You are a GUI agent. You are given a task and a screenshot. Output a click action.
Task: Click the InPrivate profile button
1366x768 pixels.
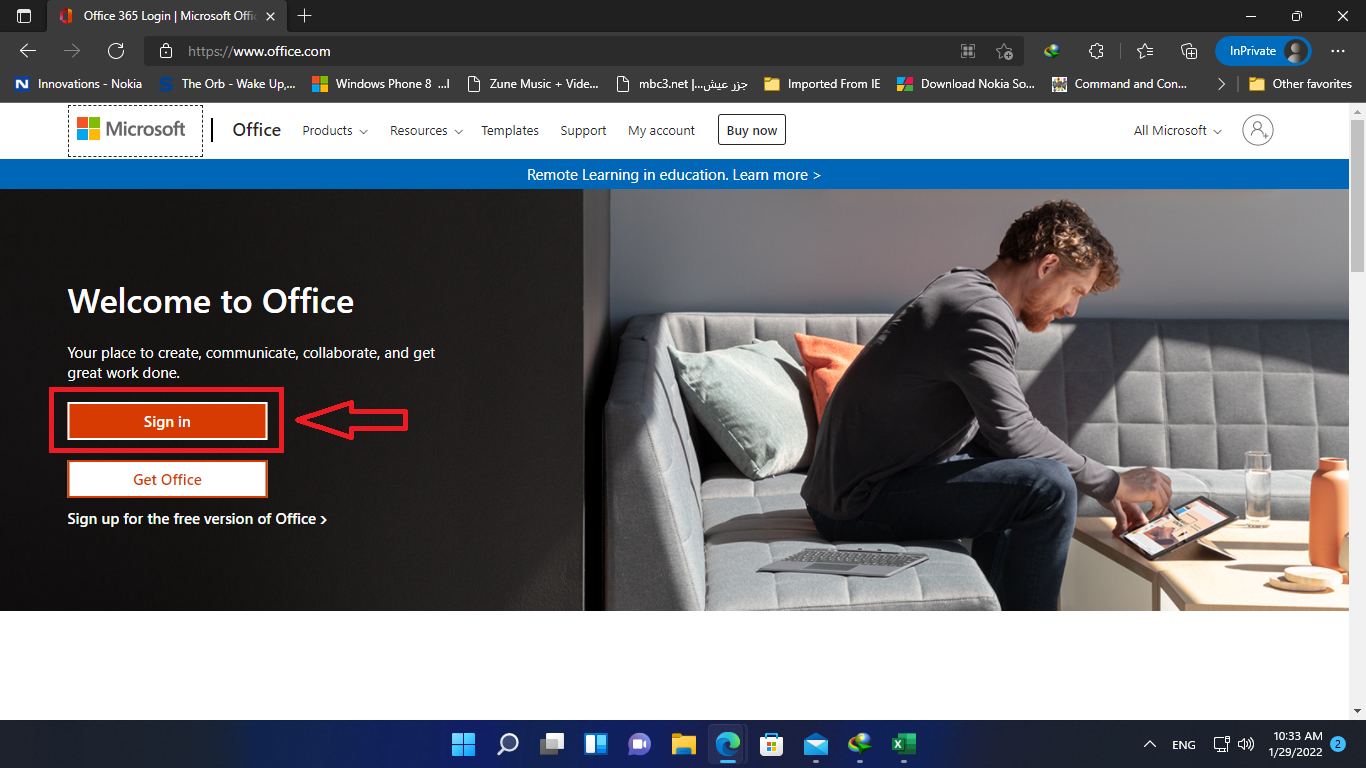[x=1263, y=51]
